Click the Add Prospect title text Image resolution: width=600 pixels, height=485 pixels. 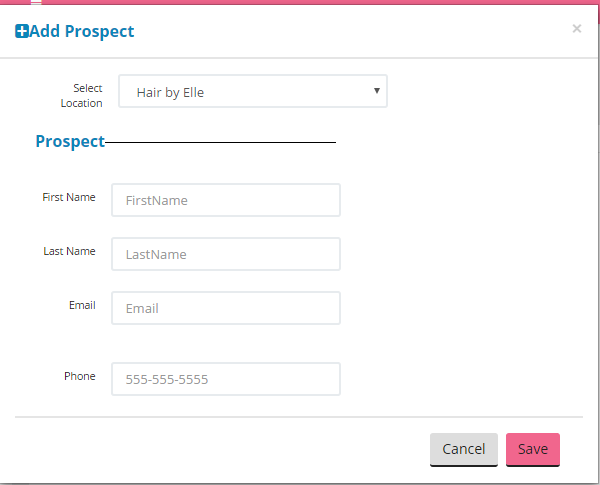point(82,32)
